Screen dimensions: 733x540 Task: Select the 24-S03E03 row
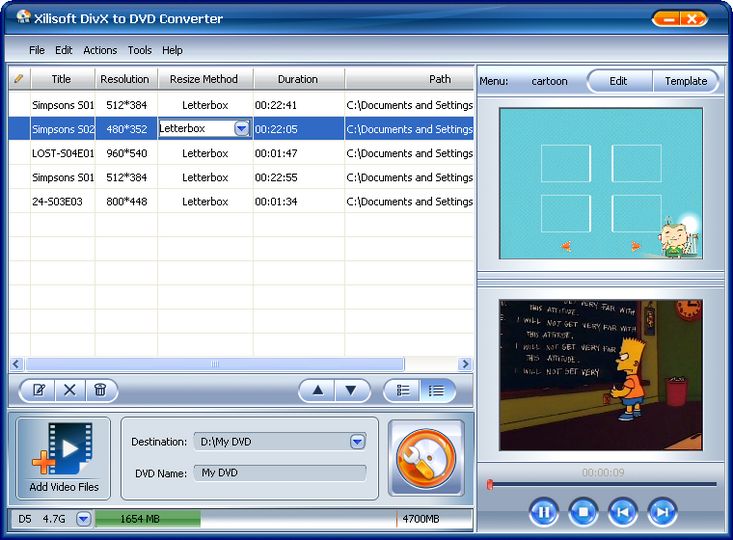tap(242, 202)
